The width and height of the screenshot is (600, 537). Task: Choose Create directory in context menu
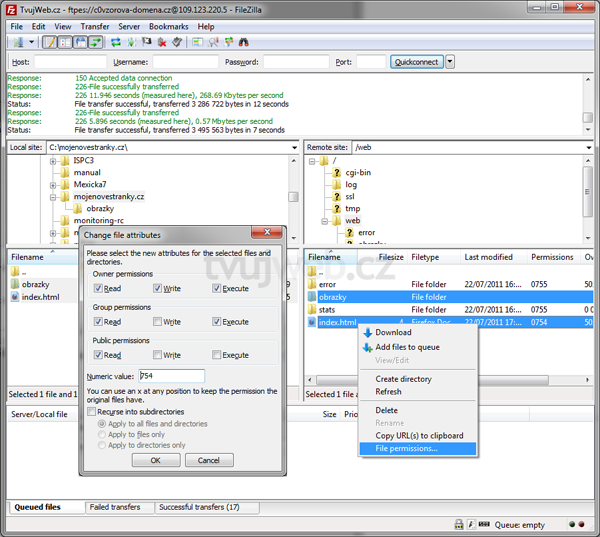pyautogui.click(x=418, y=379)
